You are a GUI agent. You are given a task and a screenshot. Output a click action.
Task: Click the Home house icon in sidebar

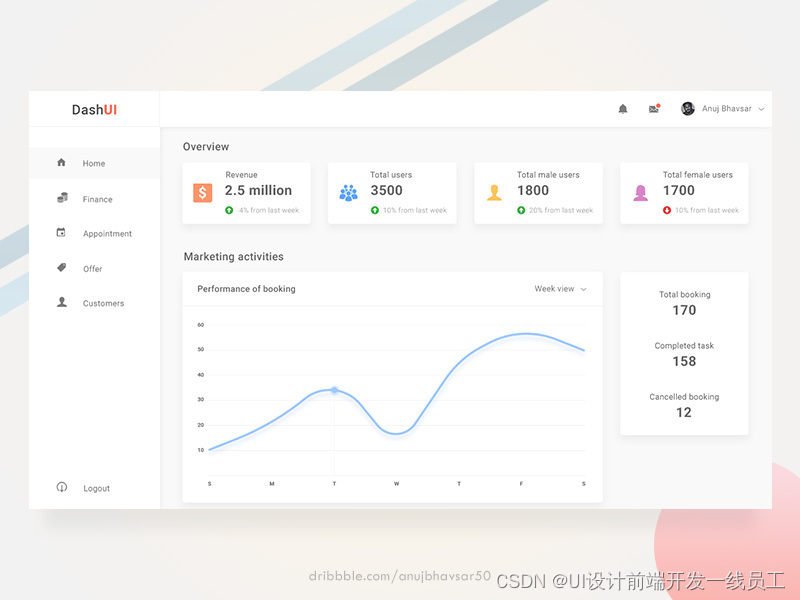[61, 162]
